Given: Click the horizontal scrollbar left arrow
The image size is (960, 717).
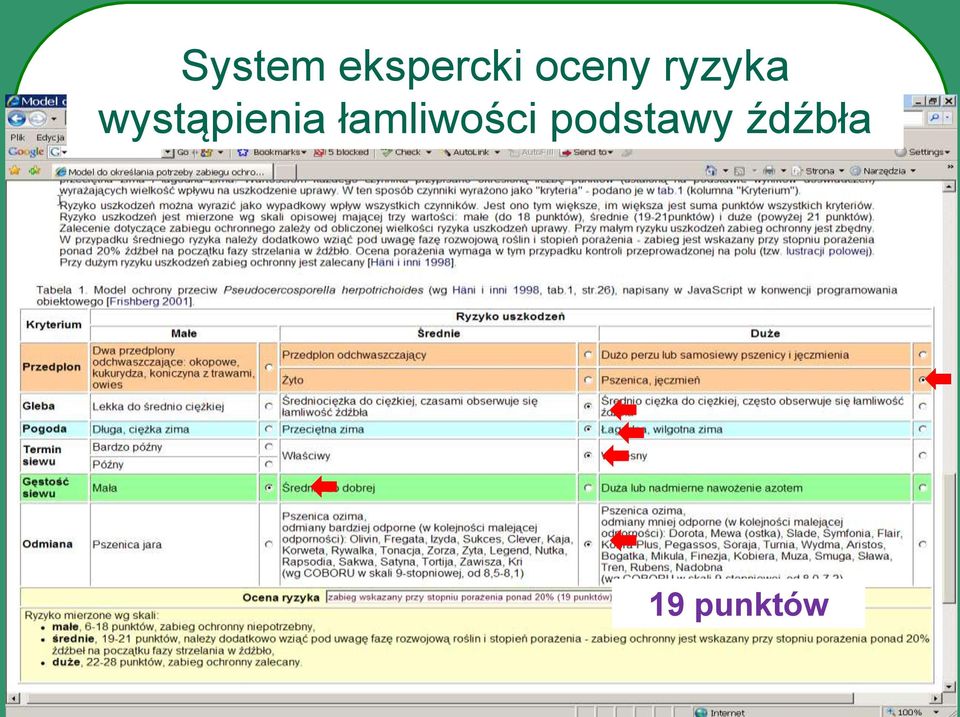Looking at the screenshot, I should [x=12, y=698].
